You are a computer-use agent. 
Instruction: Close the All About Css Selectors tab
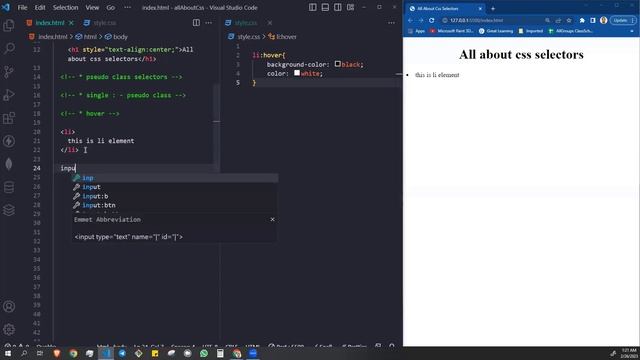[480, 9]
